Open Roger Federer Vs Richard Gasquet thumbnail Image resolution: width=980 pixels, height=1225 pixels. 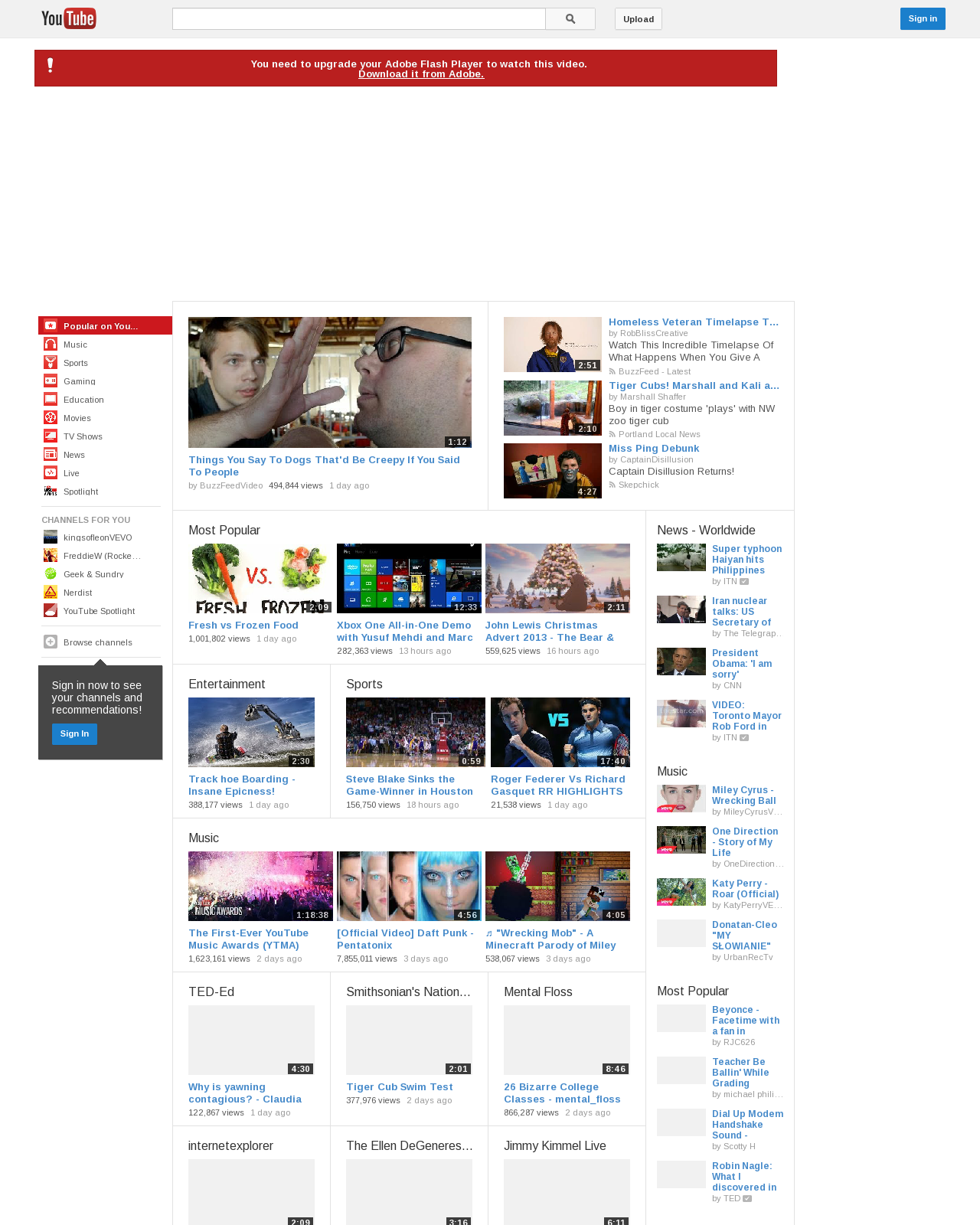coord(560,732)
